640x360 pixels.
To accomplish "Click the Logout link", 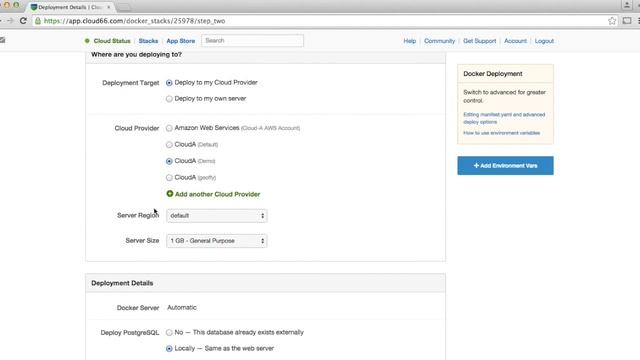I will coord(544,41).
